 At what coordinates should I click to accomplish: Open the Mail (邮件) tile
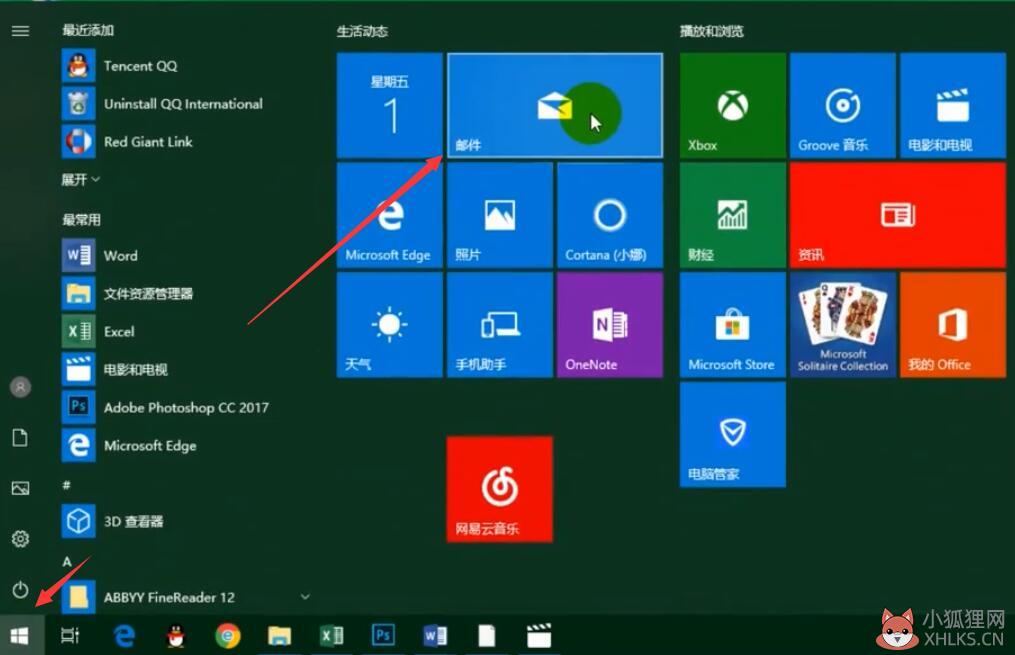coord(555,105)
